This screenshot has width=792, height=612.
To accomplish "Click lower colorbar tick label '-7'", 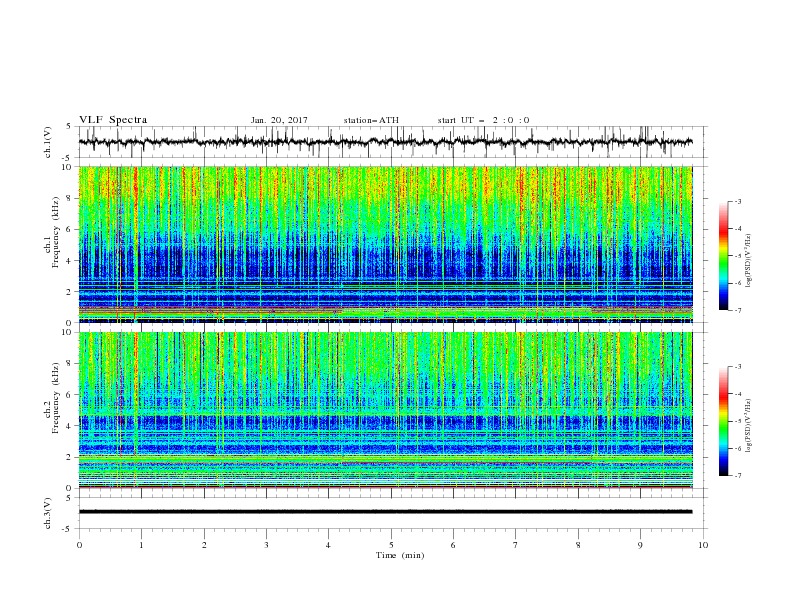I will pos(738,475).
